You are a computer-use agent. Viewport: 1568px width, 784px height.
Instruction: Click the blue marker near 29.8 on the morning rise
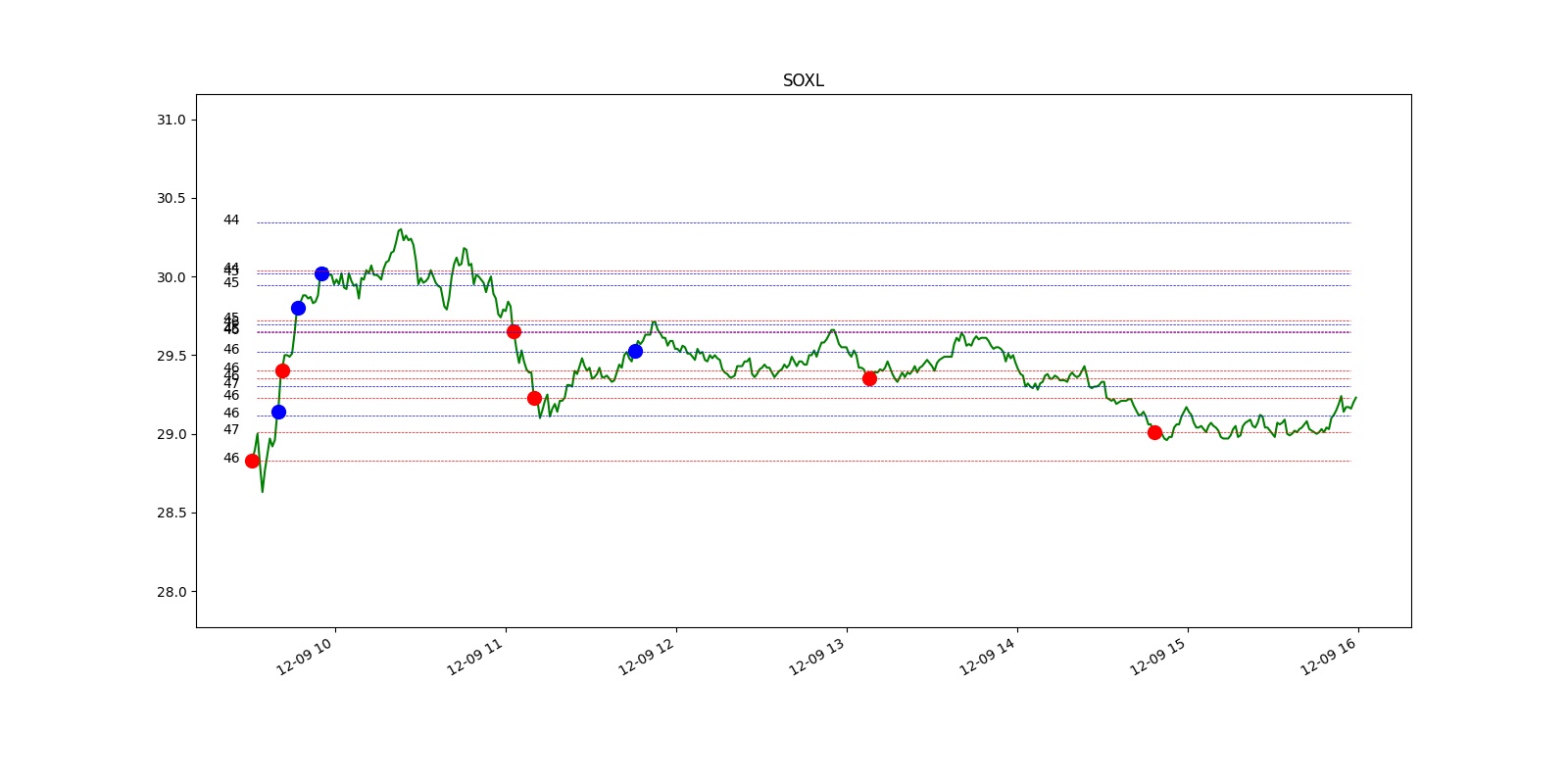298,308
